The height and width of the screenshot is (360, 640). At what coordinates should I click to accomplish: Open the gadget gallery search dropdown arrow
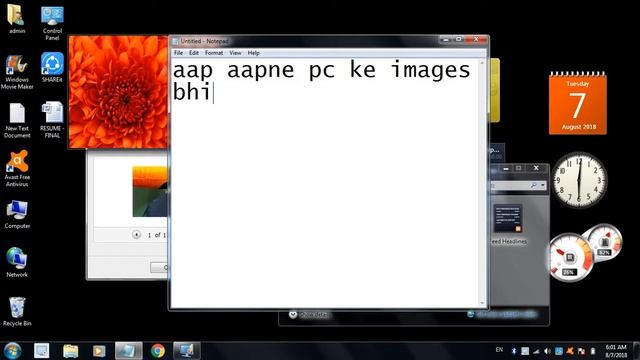(543, 186)
